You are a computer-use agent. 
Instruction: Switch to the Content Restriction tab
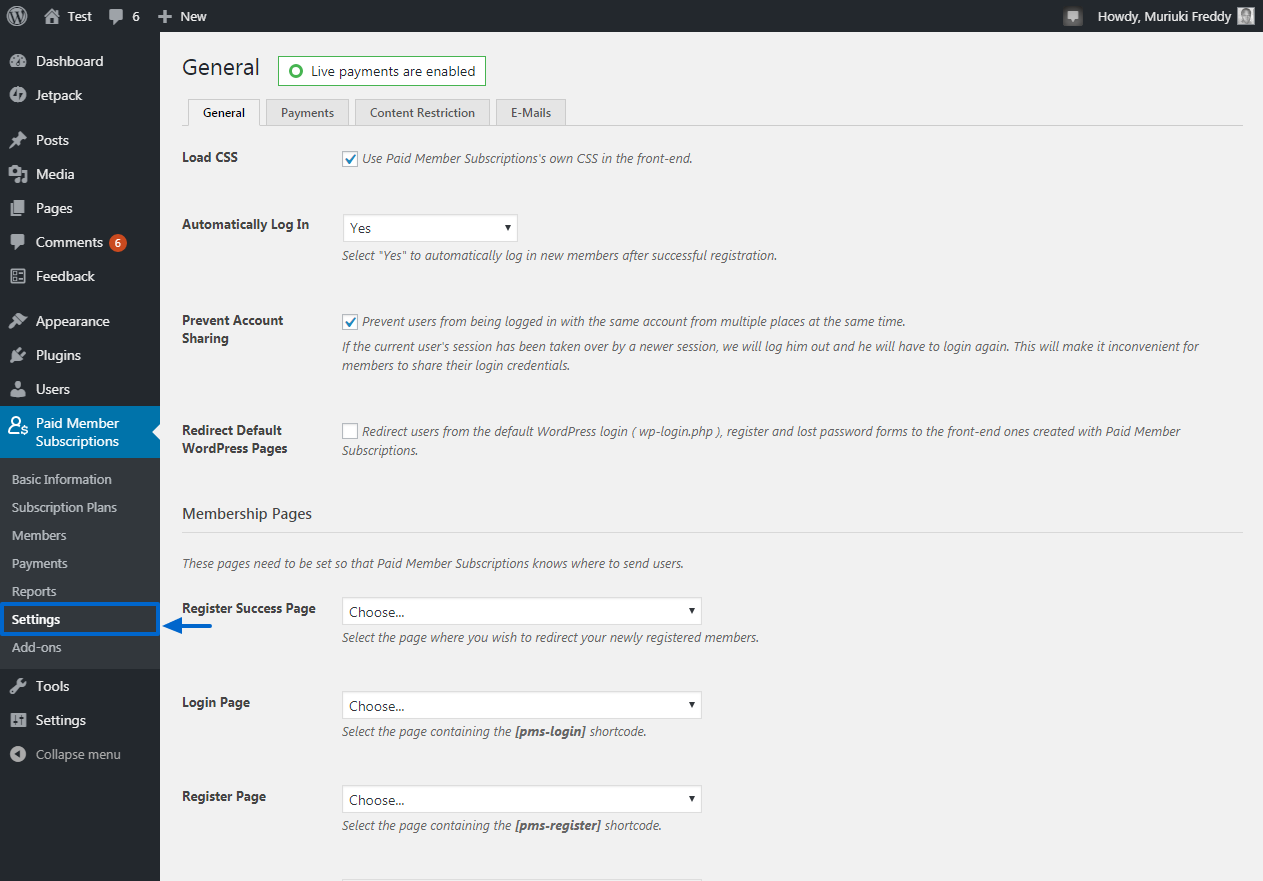[x=422, y=113]
